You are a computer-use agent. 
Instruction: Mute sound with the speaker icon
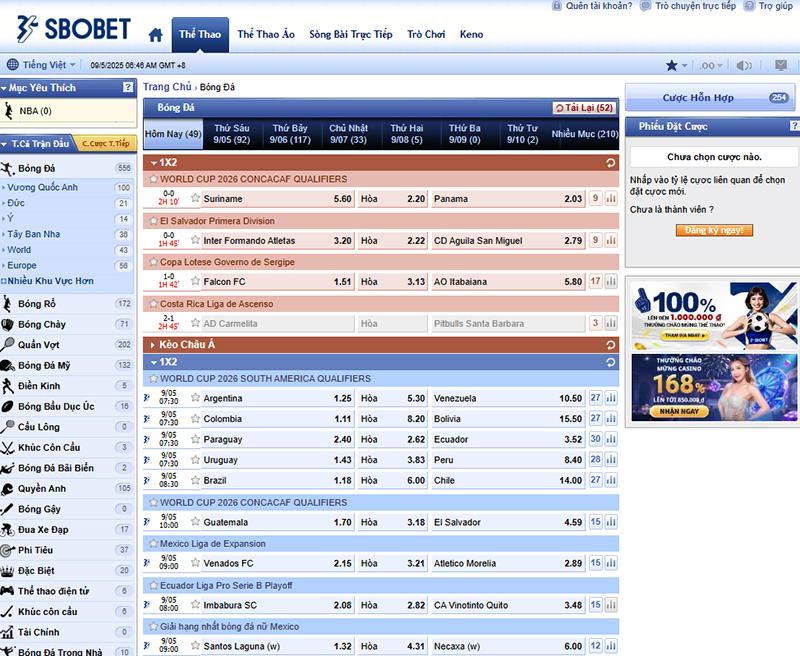click(743, 65)
